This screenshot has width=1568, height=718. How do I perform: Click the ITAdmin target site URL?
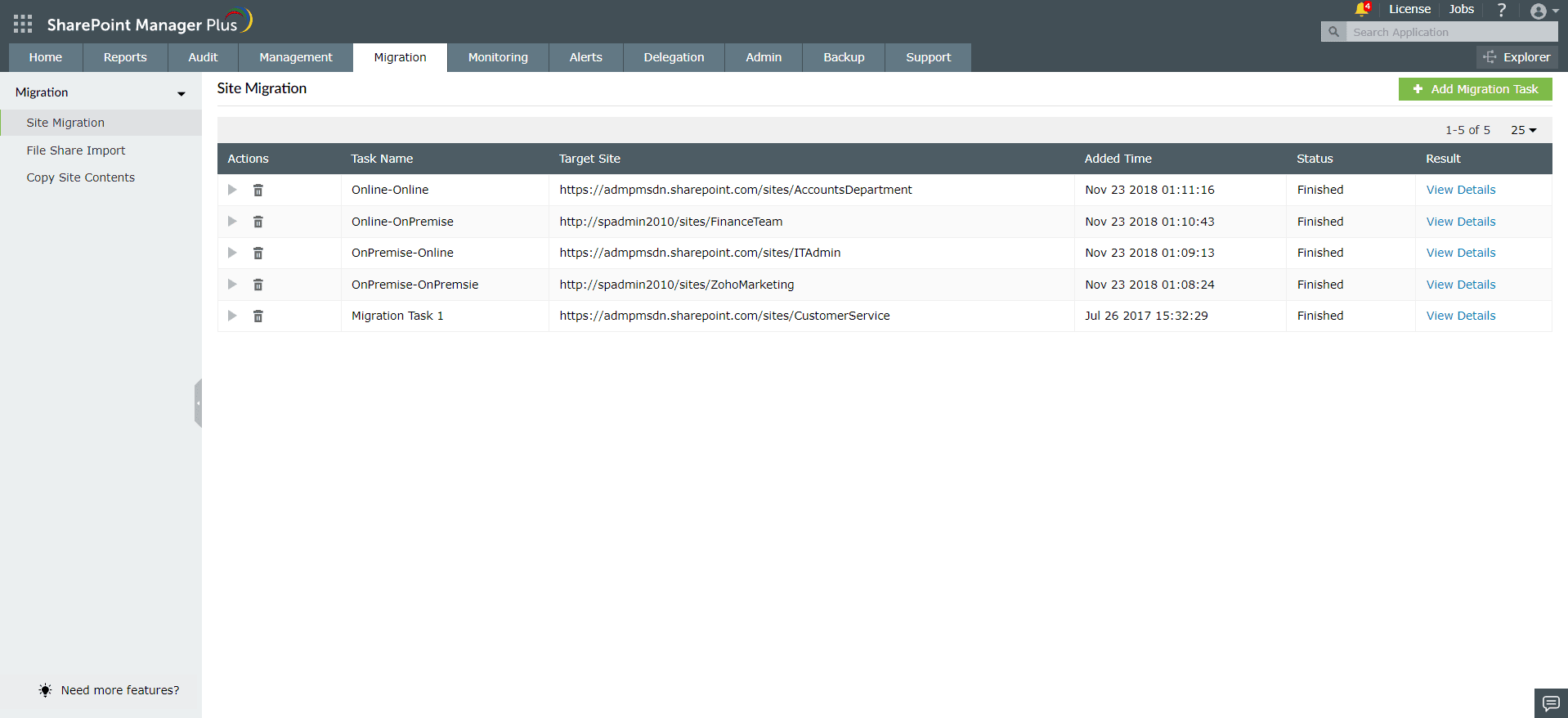[700, 253]
